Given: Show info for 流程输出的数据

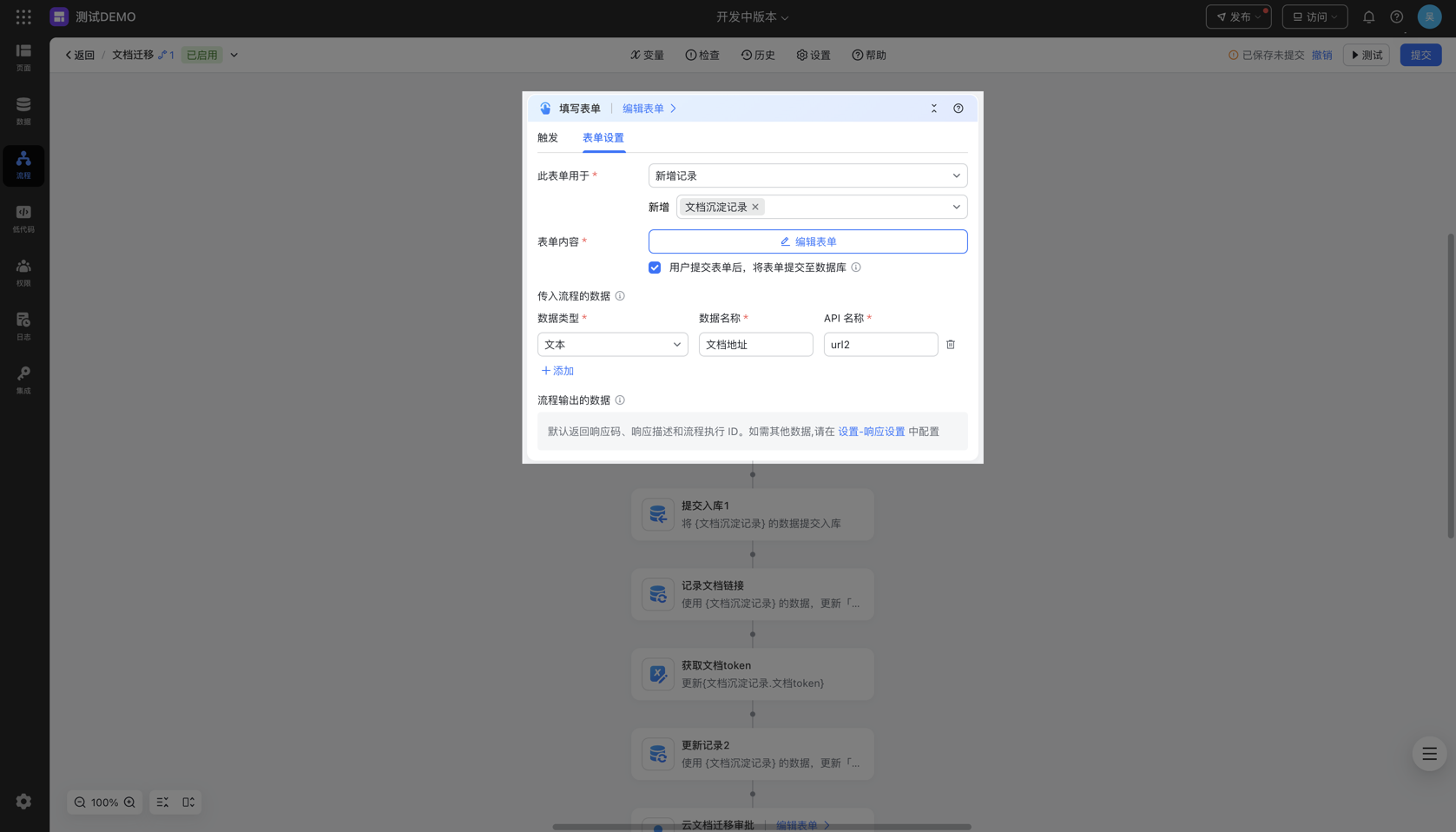Looking at the screenshot, I should (x=620, y=400).
